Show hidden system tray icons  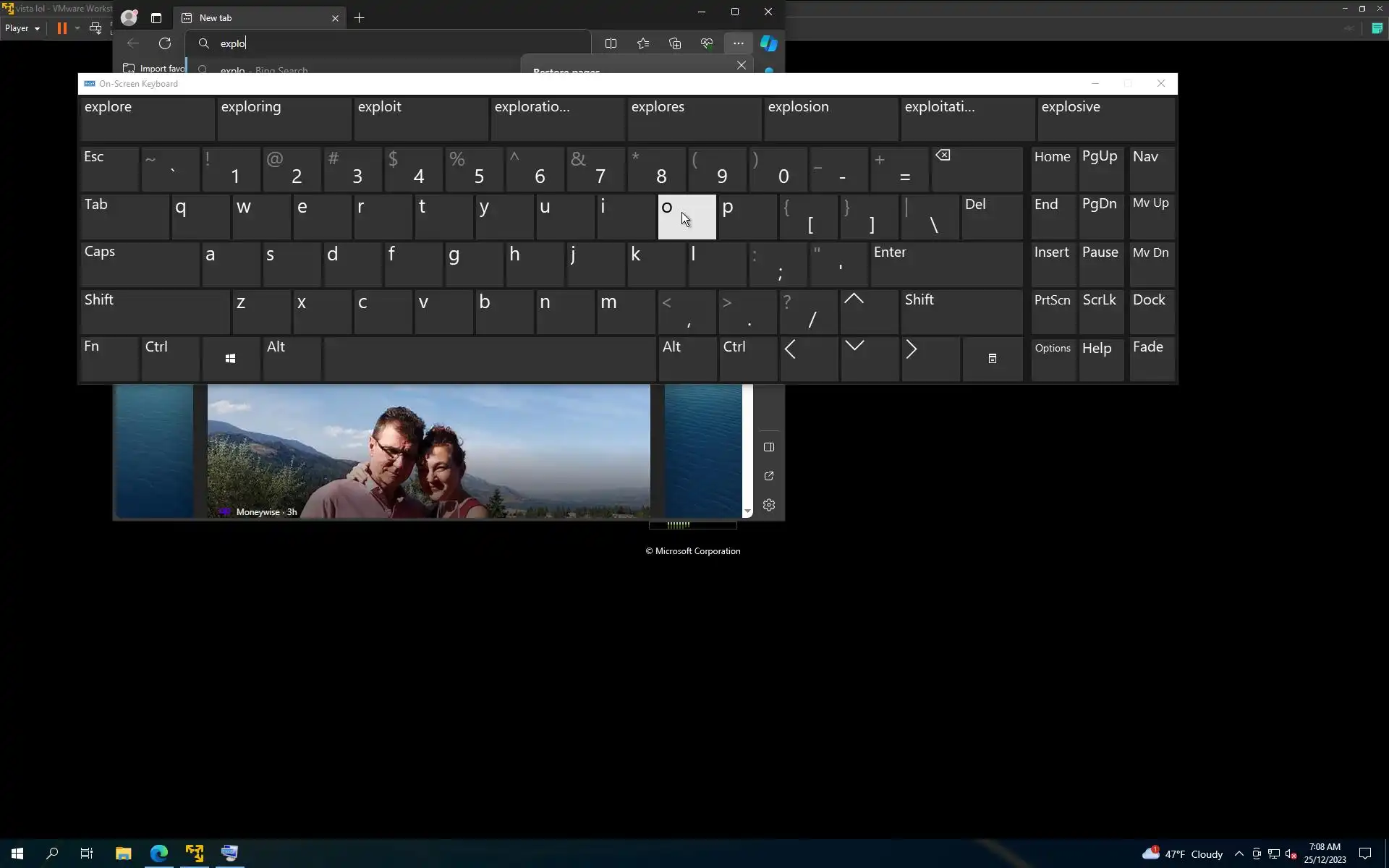(x=1239, y=854)
